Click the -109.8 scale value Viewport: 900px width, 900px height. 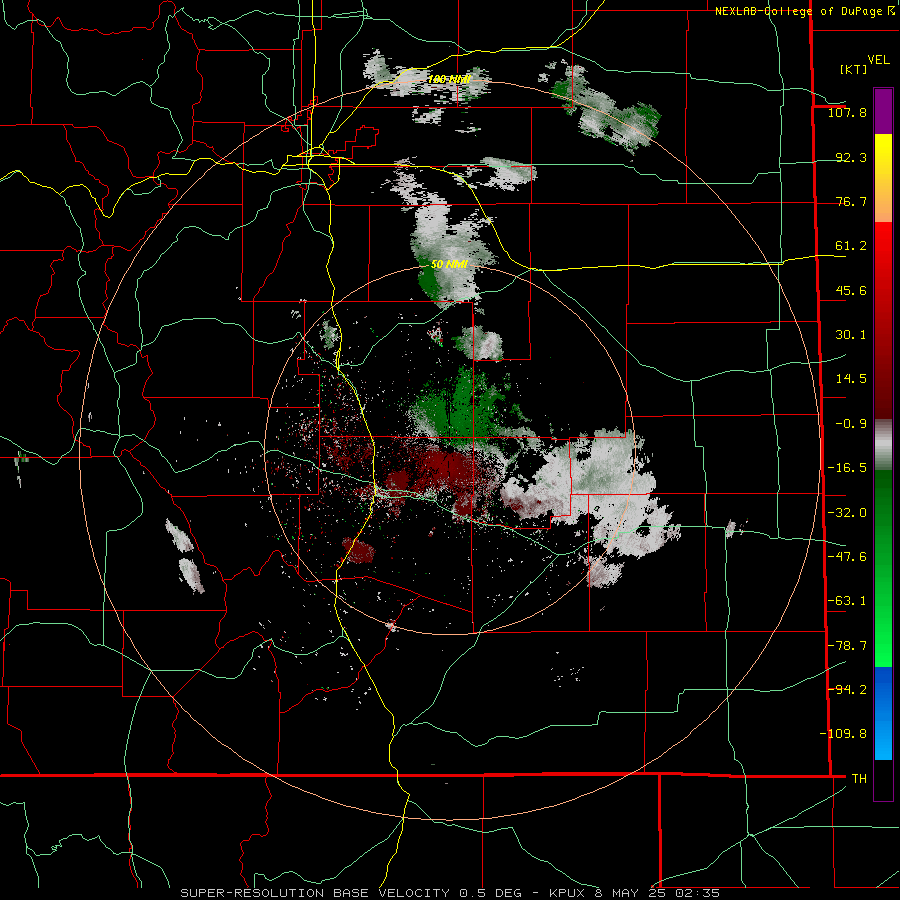(x=843, y=734)
